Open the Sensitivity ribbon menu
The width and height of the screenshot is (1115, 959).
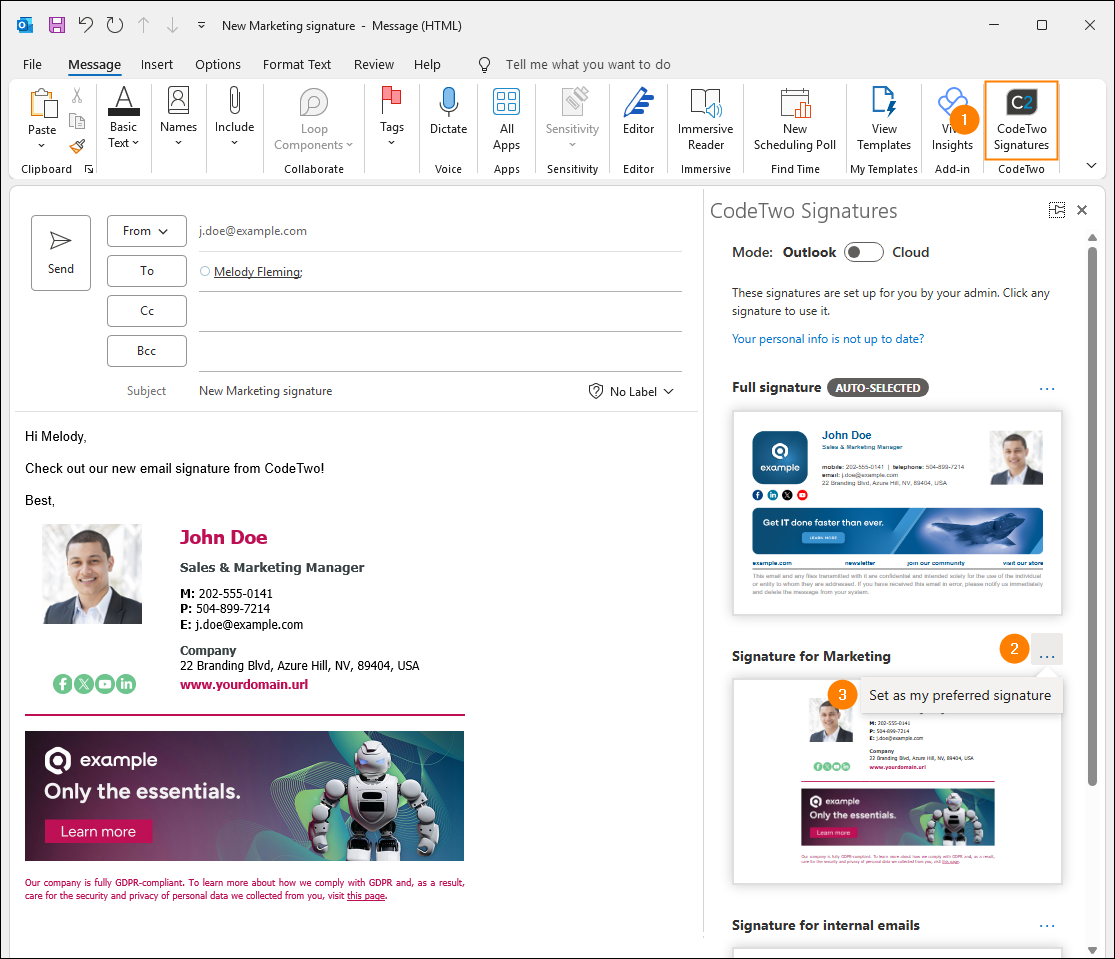click(x=572, y=119)
